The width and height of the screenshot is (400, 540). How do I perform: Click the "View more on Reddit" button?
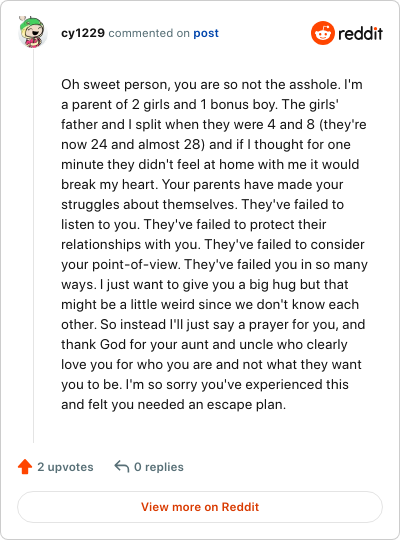coord(200,507)
